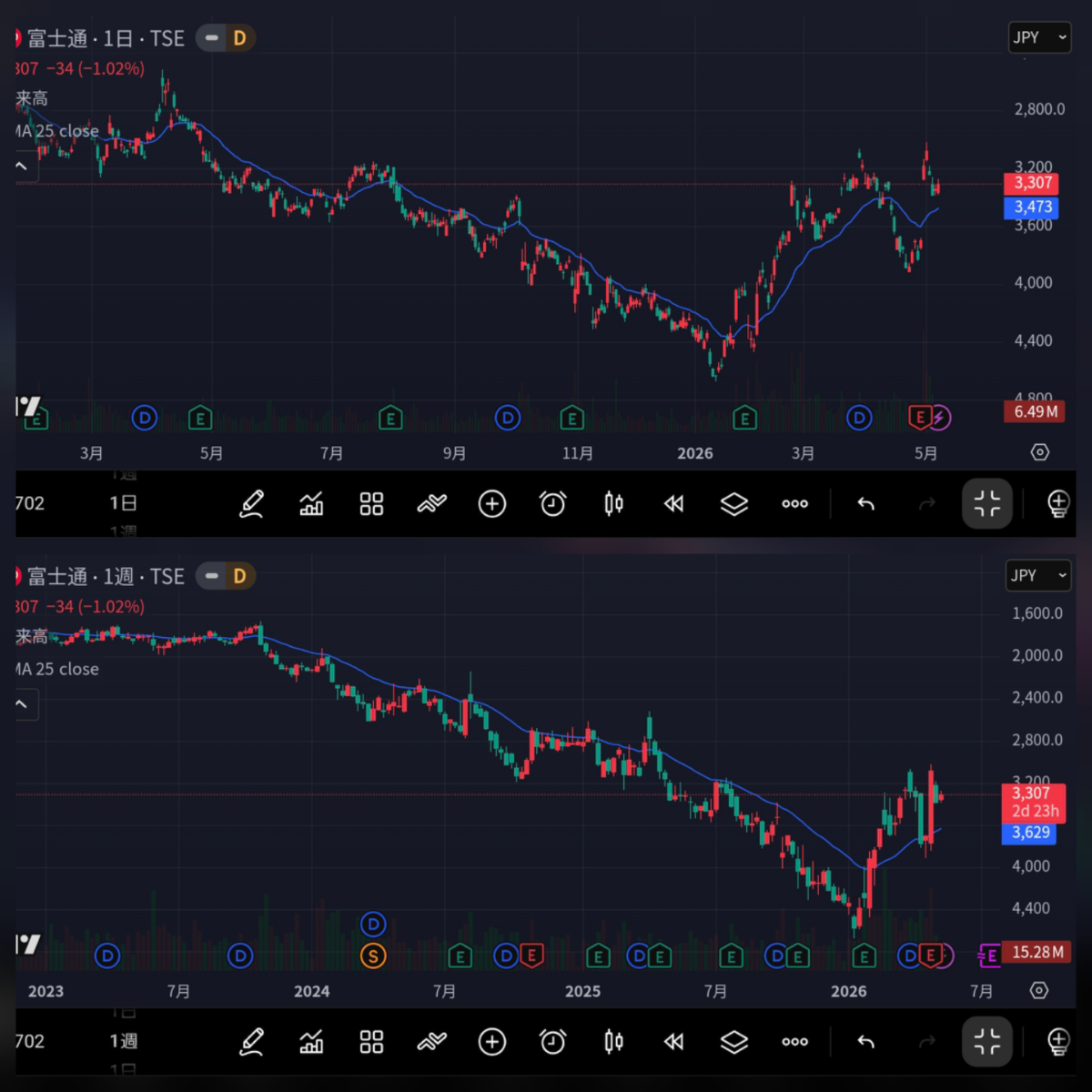Collapse indicator legend chevron on weekly chart
This screenshot has width=1092, height=1092.
pos(22,704)
